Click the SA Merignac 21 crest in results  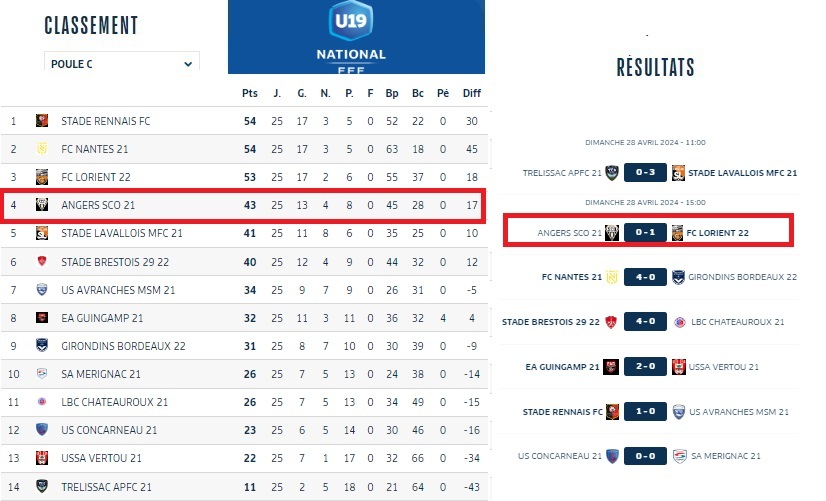click(679, 456)
